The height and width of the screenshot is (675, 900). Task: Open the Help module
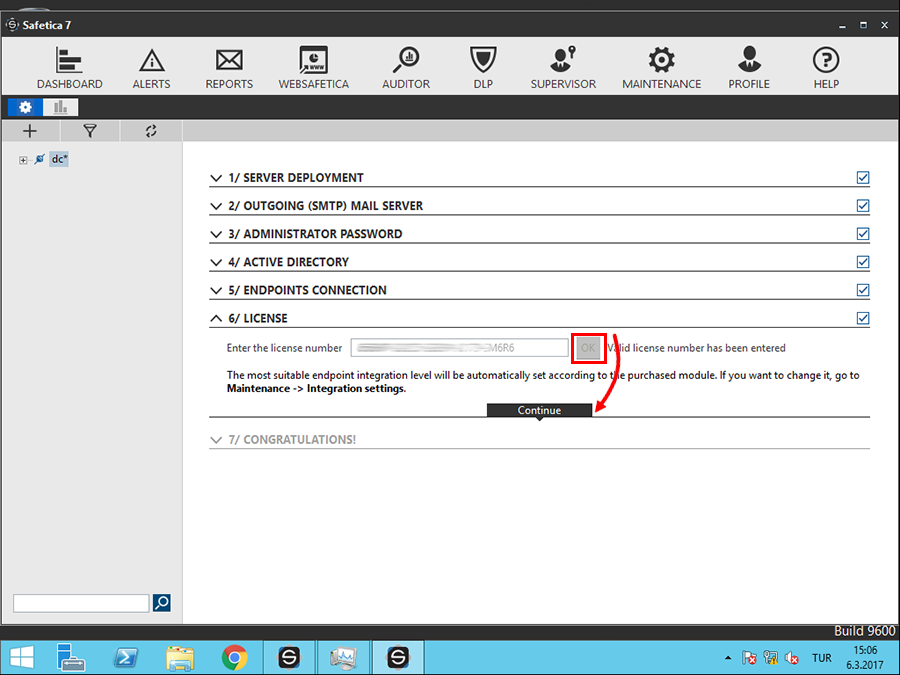[x=826, y=68]
